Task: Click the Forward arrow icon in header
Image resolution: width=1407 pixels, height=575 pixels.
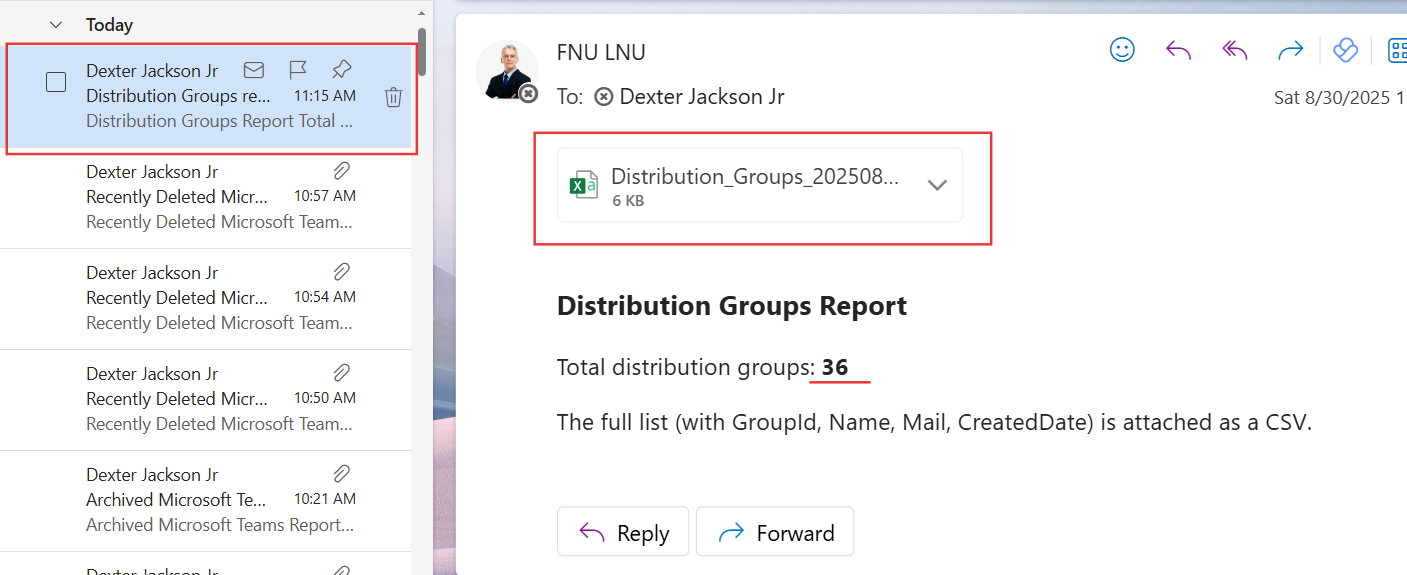Action: click(1291, 50)
